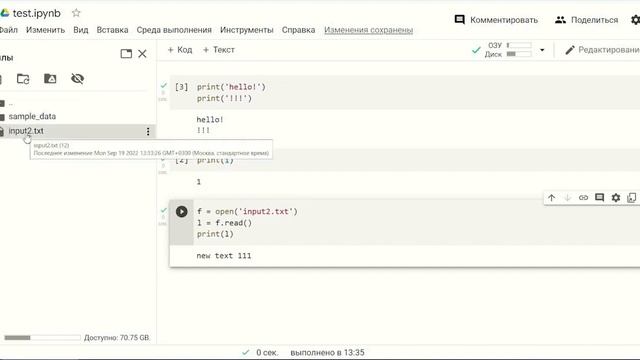Click the 'выполнено в 13:35' status

pos(327,353)
